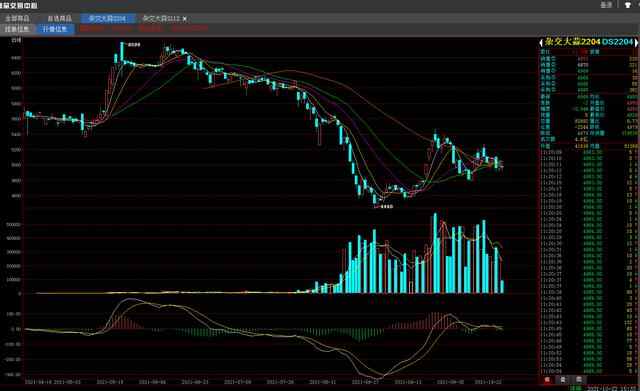Image resolution: width=640 pixels, height=391 pixels.
Task: Click the highest price label on candlestick chart
Action: pyautogui.click(x=134, y=44)
